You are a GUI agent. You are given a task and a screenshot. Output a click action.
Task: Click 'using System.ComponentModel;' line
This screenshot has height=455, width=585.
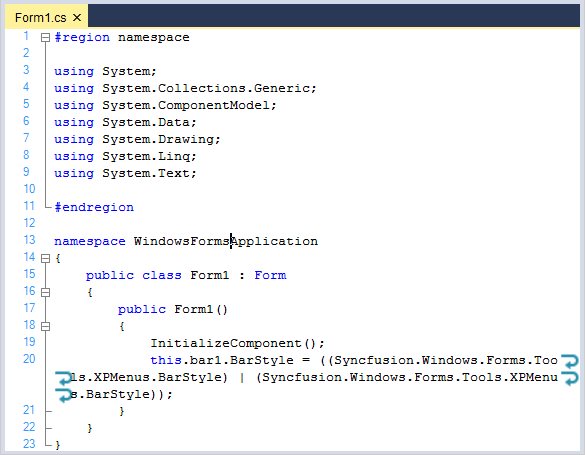165,105
